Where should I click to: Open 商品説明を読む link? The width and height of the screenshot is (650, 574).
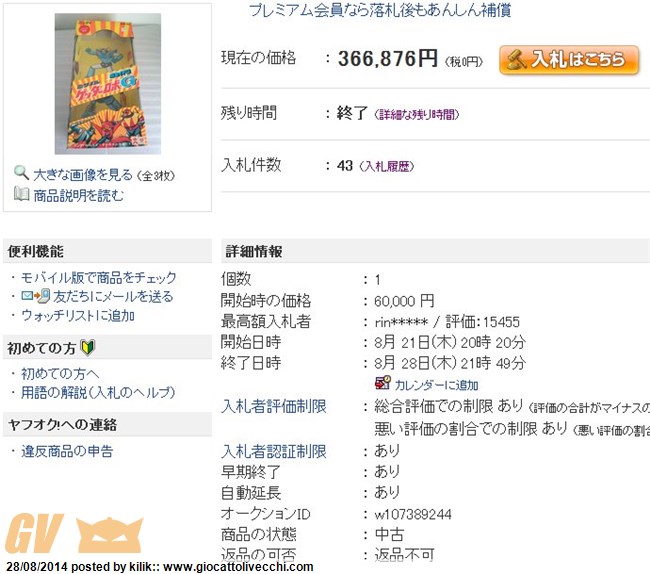[x=78, y=195]
